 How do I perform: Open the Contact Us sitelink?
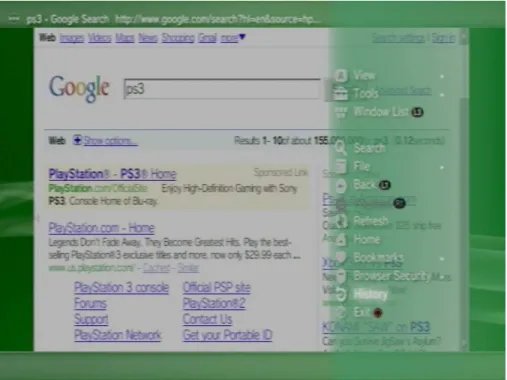207,319
